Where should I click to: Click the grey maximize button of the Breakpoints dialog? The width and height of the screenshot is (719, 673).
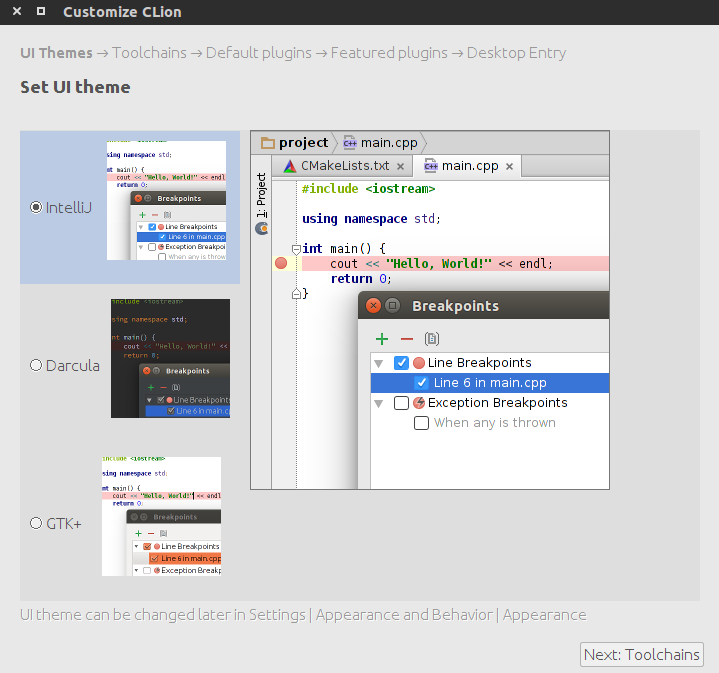393,305
